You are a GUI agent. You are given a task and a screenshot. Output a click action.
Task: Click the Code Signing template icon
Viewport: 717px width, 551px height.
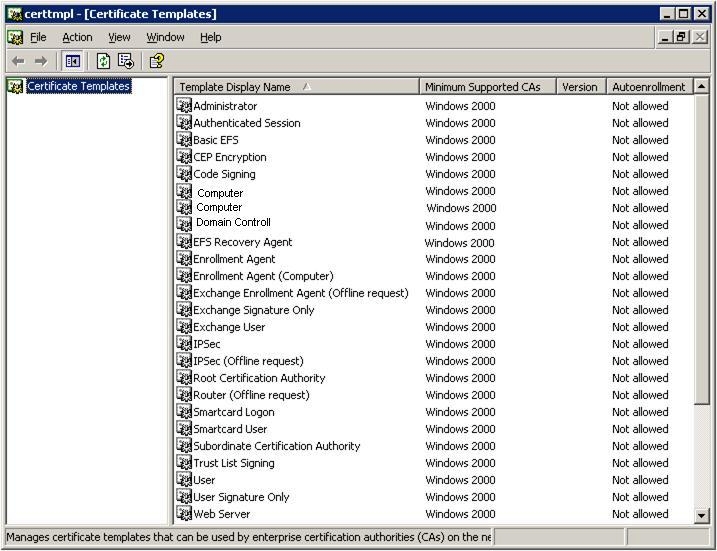point(184,174)
